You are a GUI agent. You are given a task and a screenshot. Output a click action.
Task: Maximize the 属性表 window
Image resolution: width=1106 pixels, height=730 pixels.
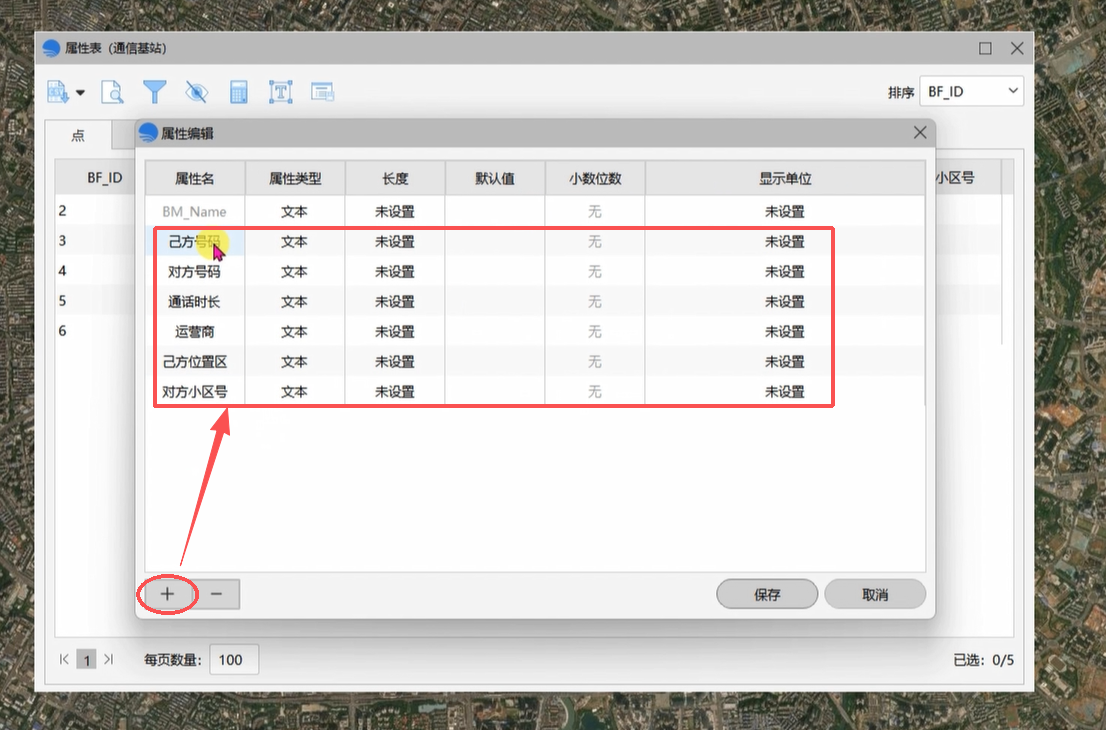coord(985,48)
